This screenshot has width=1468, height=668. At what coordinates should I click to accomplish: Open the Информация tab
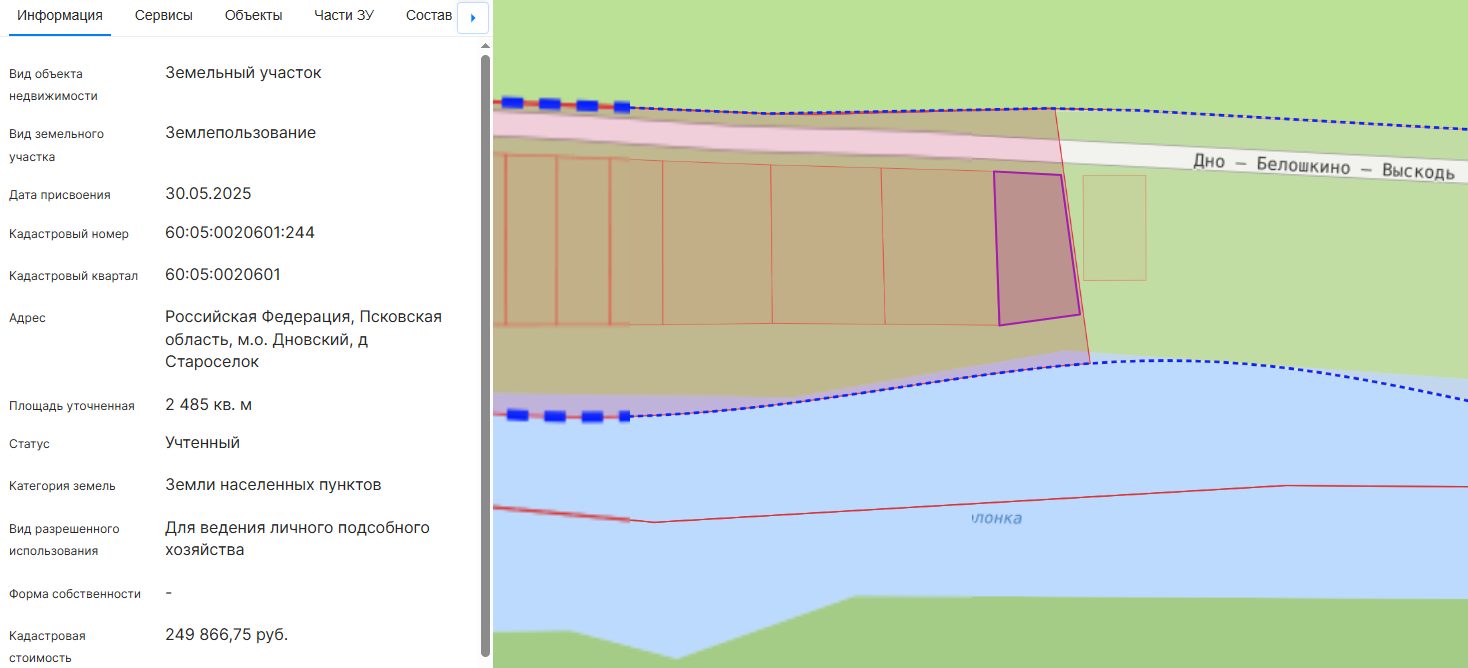click(60, 16)
